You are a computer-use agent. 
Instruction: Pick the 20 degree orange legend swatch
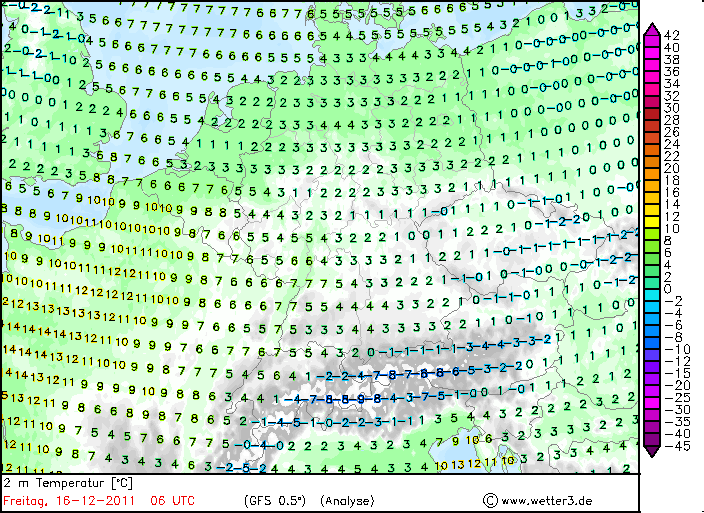(x=651, y=168)
